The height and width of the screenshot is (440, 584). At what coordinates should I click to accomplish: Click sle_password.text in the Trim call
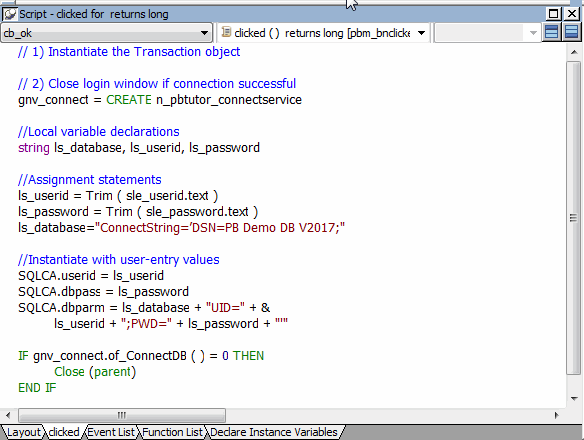[197, 212]
